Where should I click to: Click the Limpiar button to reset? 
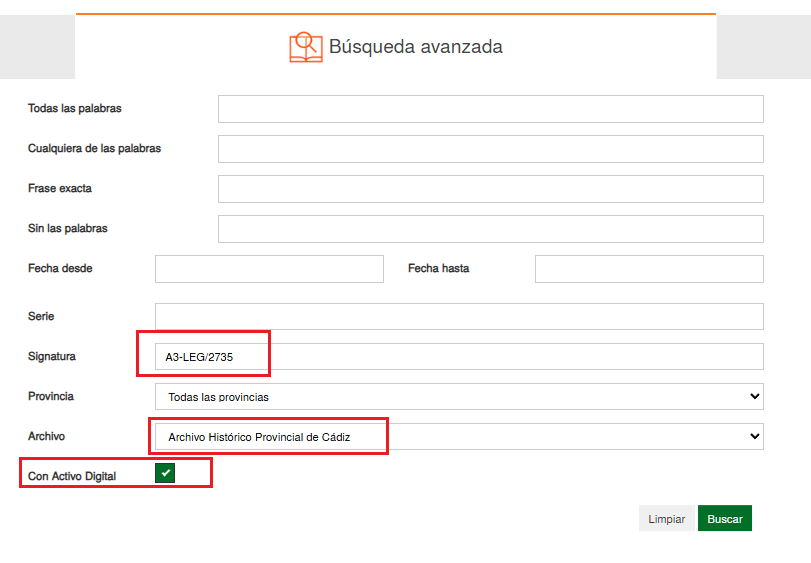[666, 519]
